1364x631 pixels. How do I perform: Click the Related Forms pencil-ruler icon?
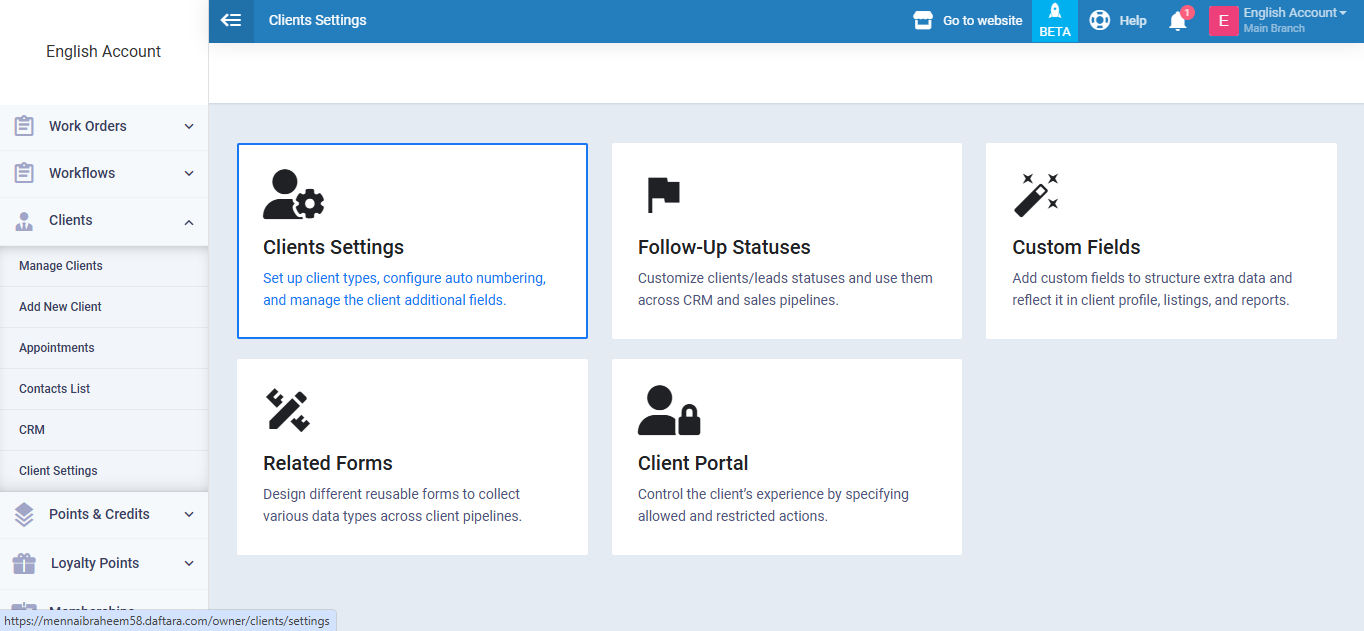287,410
